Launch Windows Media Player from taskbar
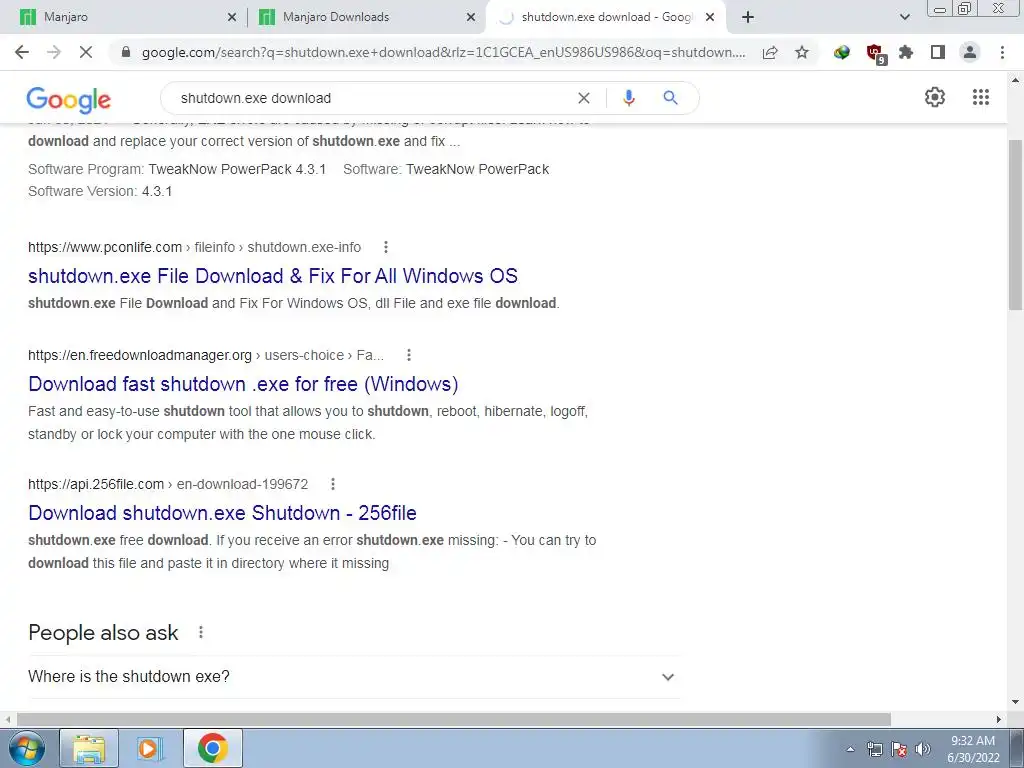This screenshot has width=1024, height=768. pyautogui.click(x=150, y=748)
